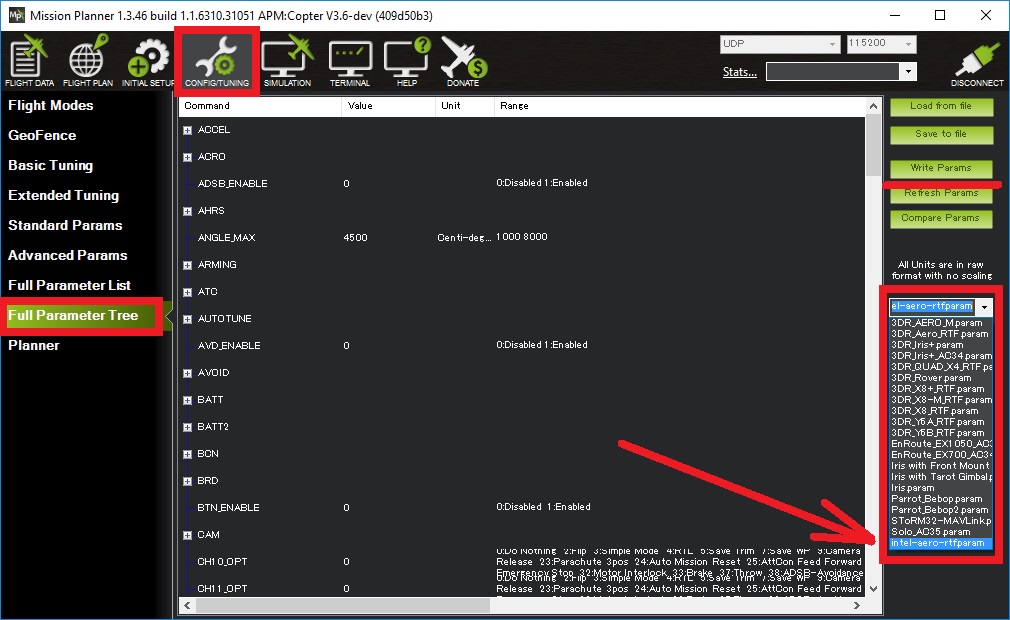Switch to Full Parameter List
Screen dimensions: 1010x620
click(x=69, y=285)
